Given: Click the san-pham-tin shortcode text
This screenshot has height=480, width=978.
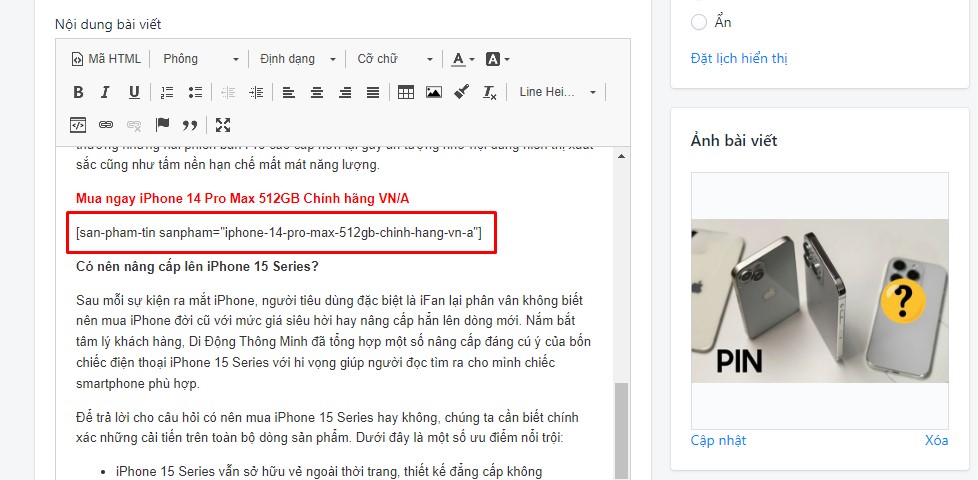Looking at the screenshot, I should (x=279, y=233).
